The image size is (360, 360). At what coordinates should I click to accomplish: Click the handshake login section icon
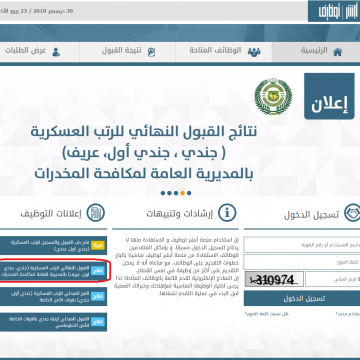[352, 213]
